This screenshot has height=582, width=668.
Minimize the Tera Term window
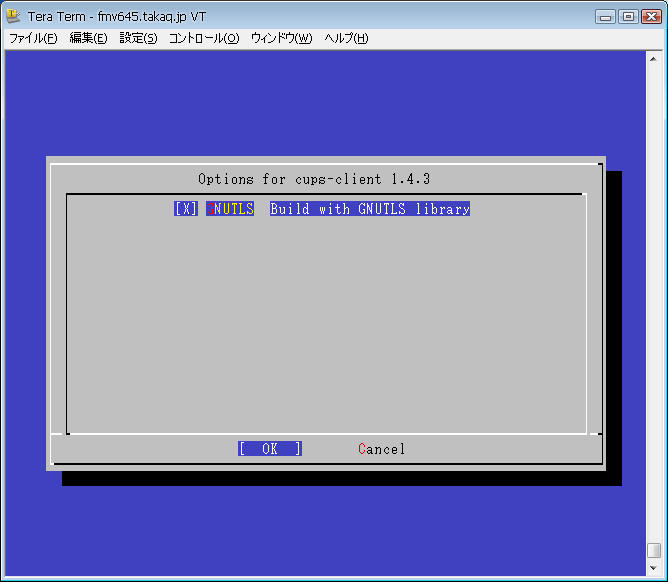(x=605, y=17)
